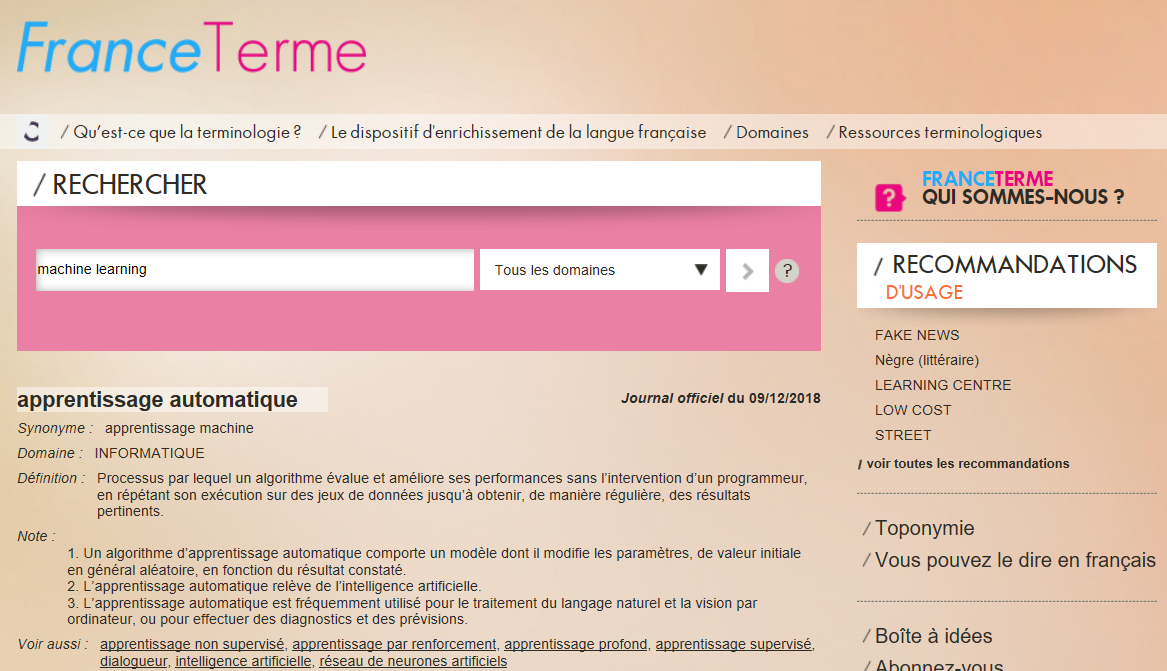1167x671 pixels.
Task: Follow 'apprentissage supervisé' link
Action: pos(733,644)
